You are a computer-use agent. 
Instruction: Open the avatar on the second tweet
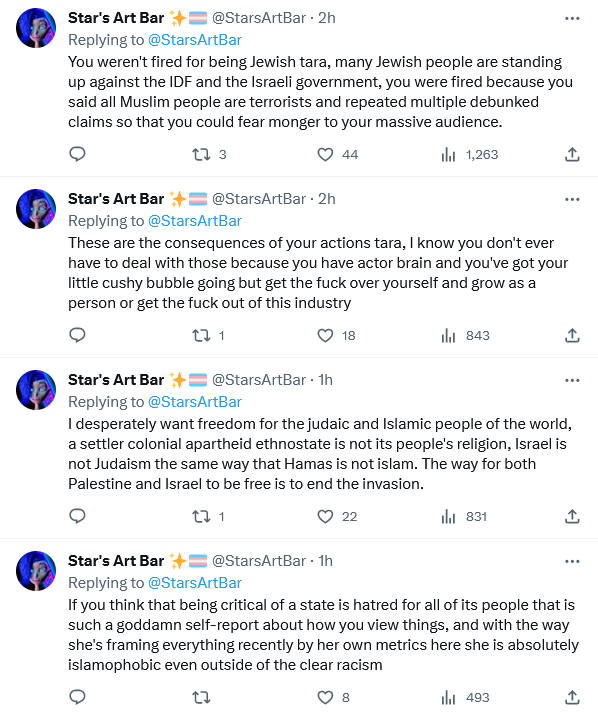tap(36, 209)
